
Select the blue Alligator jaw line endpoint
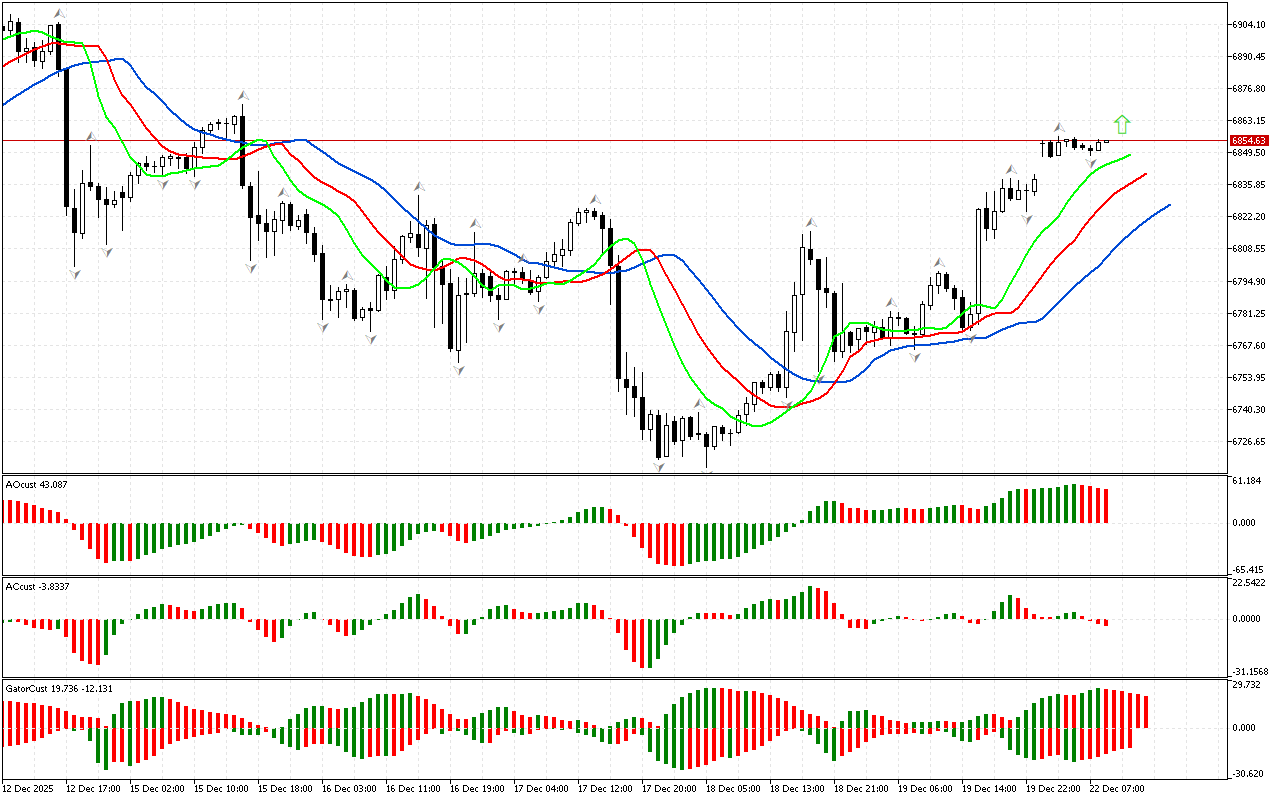[x=1169, y=205]
